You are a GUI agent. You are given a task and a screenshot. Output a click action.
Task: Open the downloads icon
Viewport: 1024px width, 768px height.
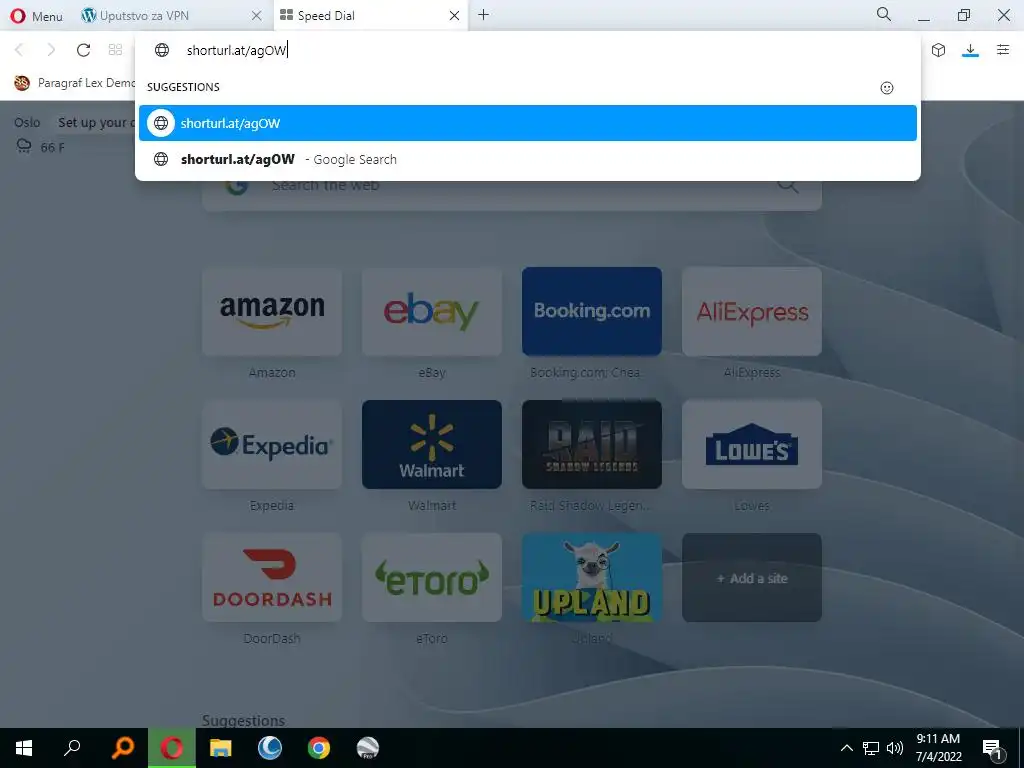pos(970,50)
